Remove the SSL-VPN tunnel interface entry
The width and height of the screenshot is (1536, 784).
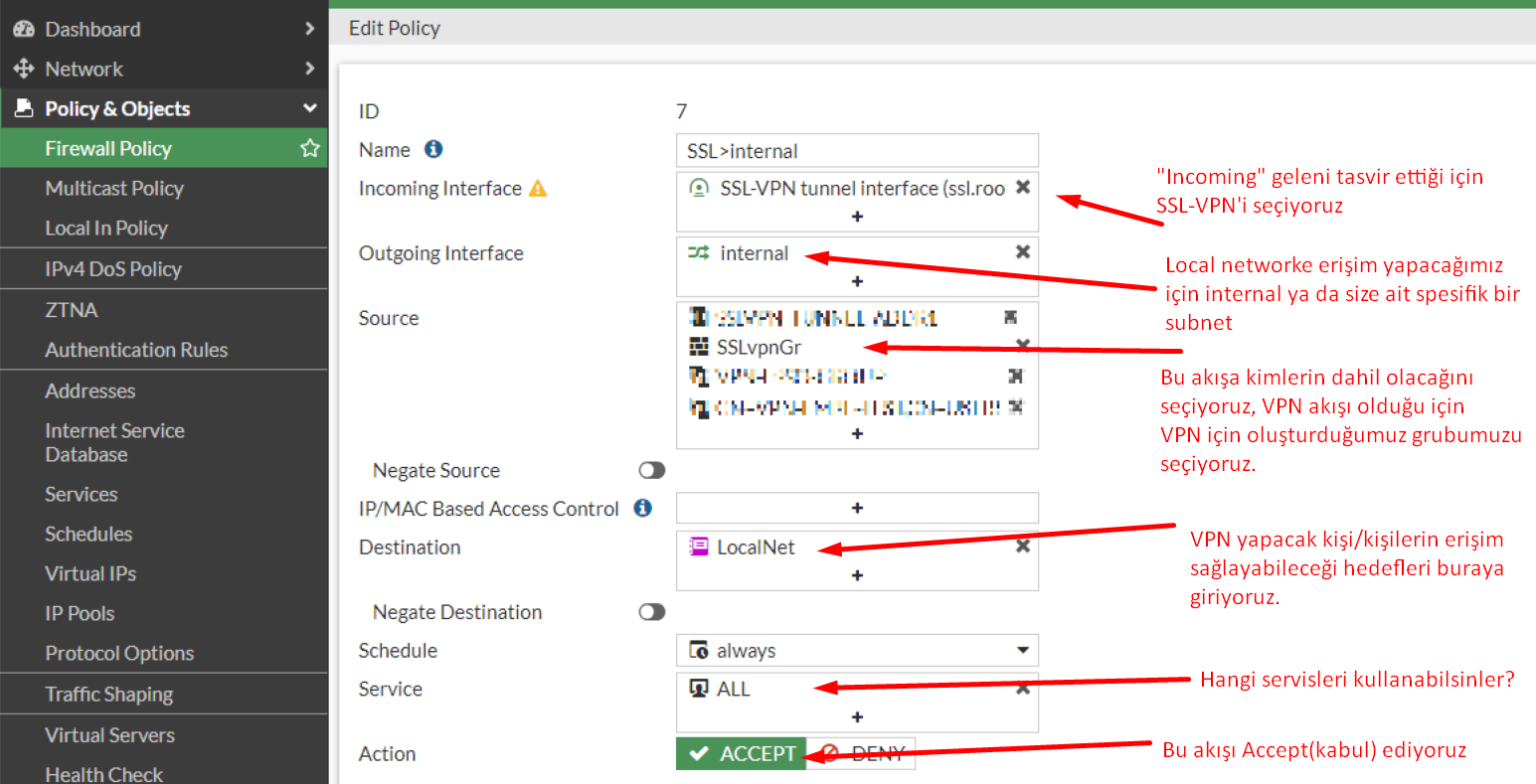(1022, 187)
